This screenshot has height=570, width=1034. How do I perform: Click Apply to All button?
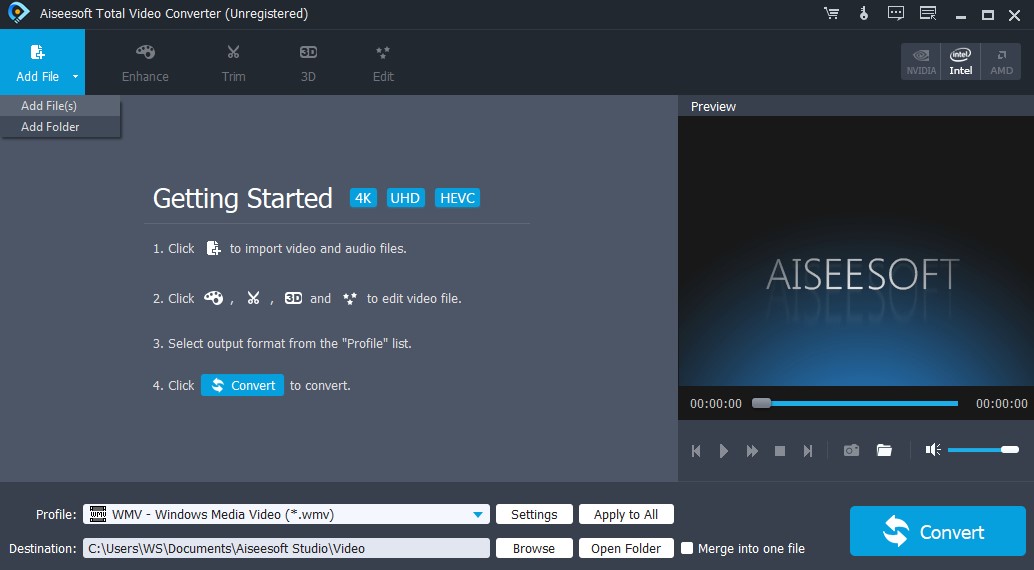point(626,515)
